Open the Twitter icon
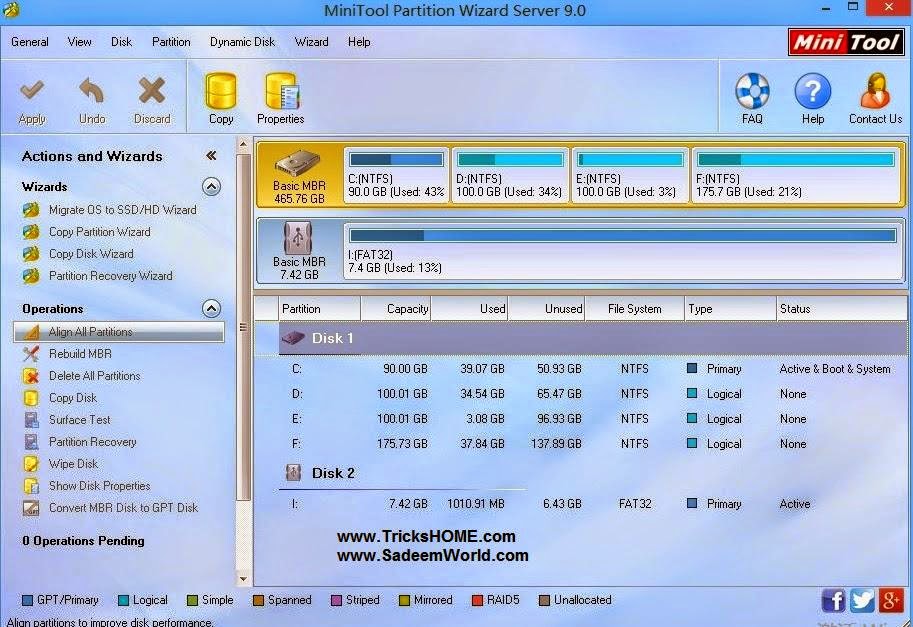 click(x=862, y=600)
